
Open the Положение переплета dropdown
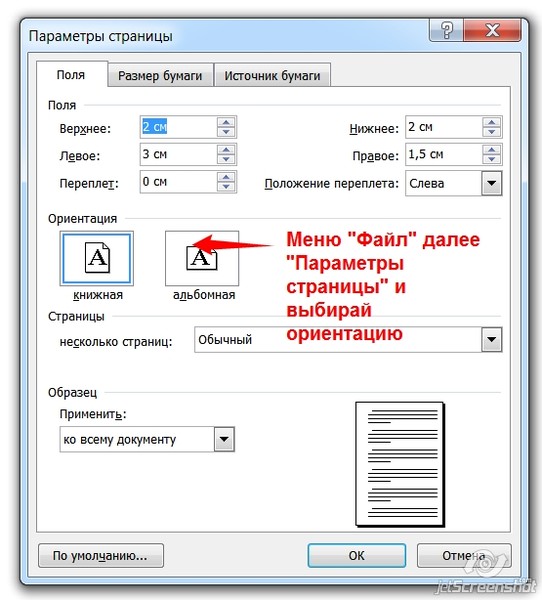coord(491,184)
